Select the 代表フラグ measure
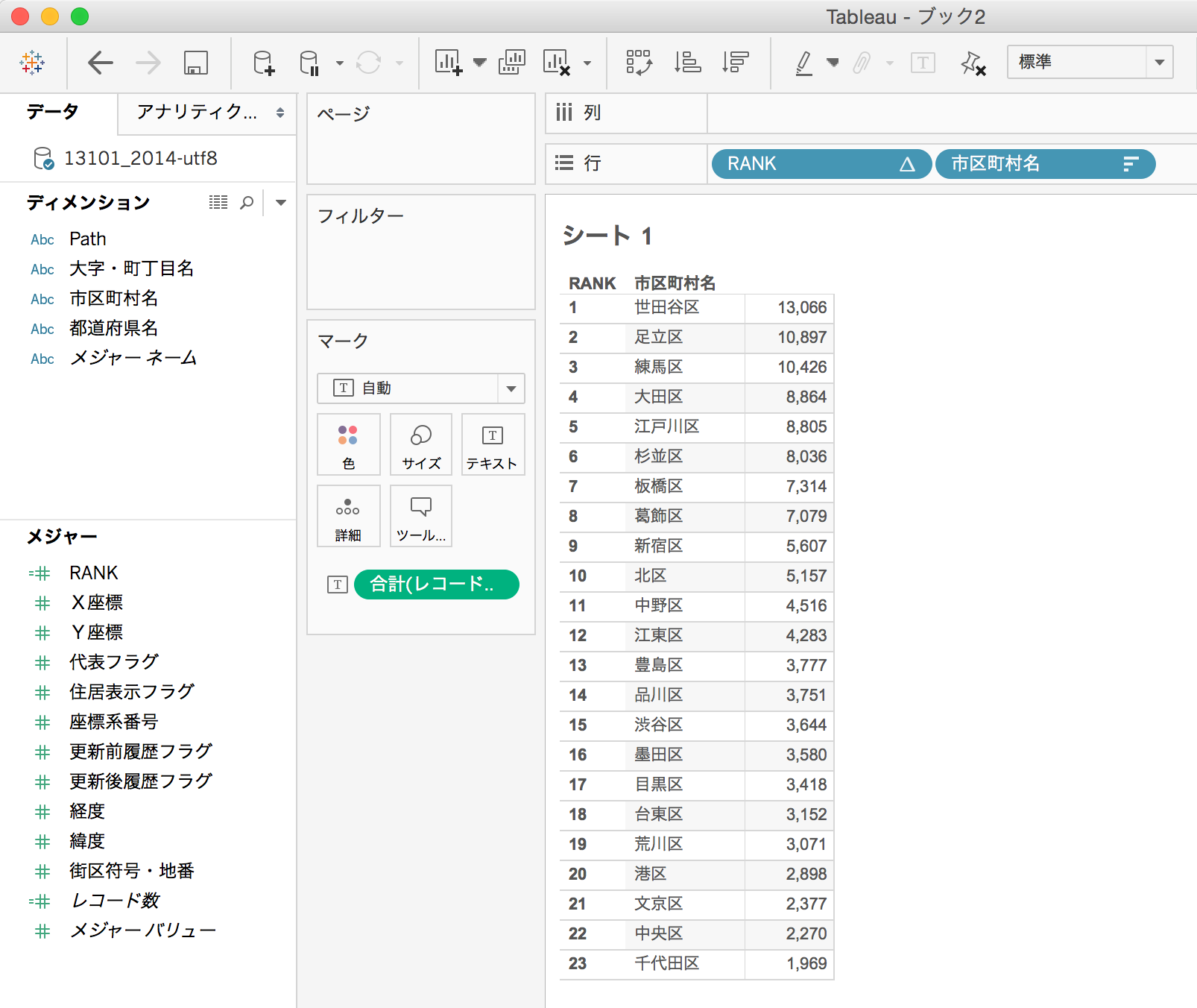Screen dimensions: 1197x1008 tap(115, 663)
